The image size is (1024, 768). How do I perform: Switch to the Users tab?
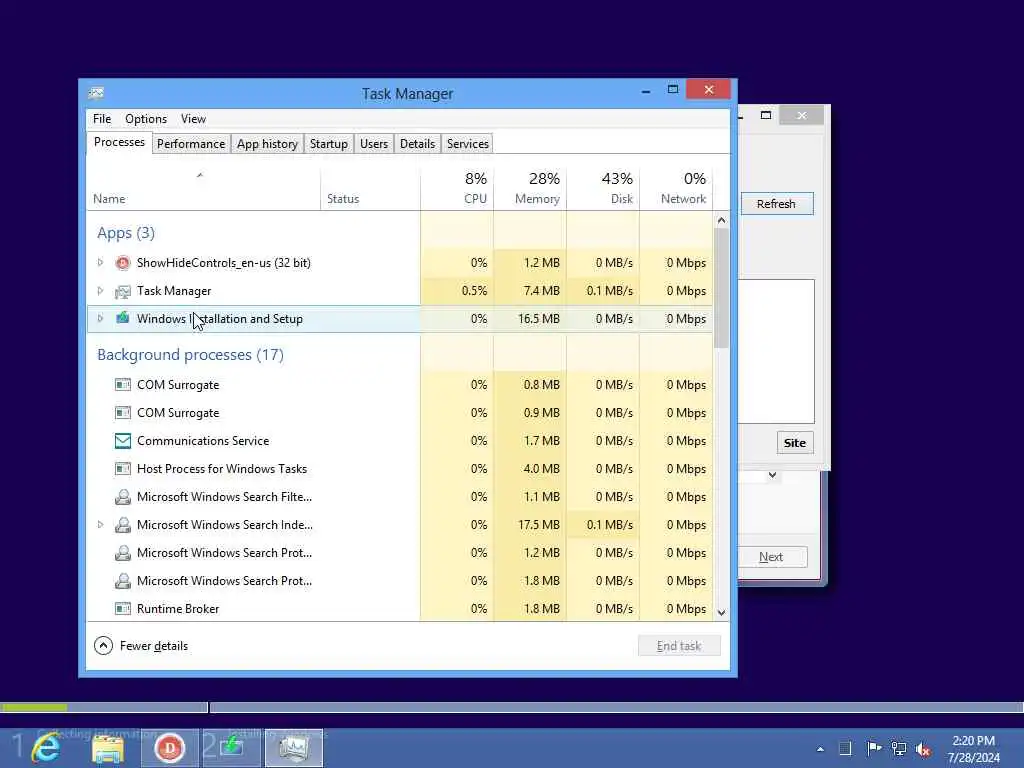pyautogui.click(x=374, y=144)
